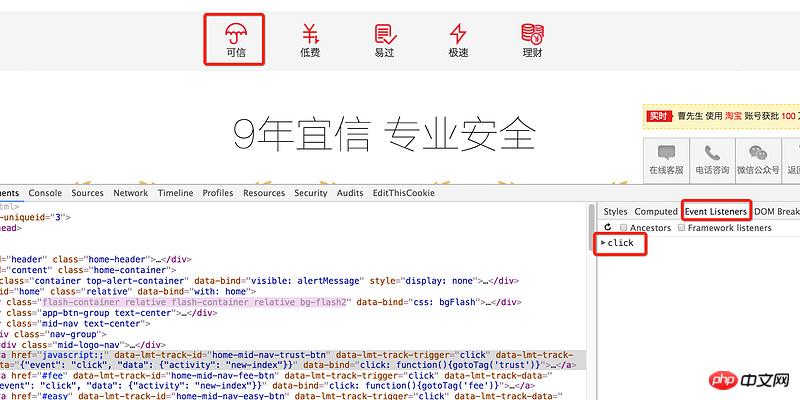Open the EditThisCookie tab
The width and height of the screenshot is (800, 400).
pos(404,193)
